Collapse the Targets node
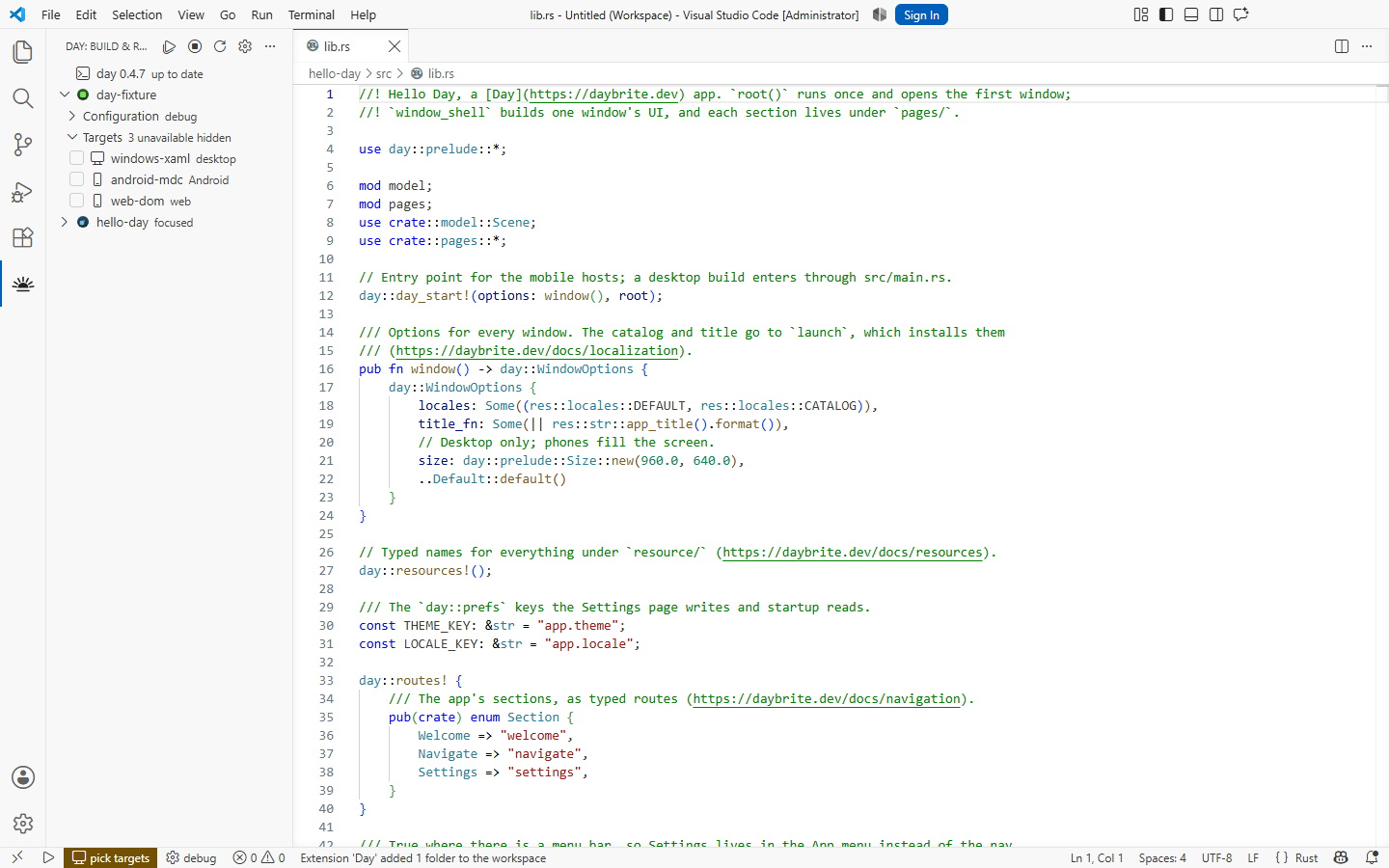This screenshot has width=1389, height=868. (72, 137)
